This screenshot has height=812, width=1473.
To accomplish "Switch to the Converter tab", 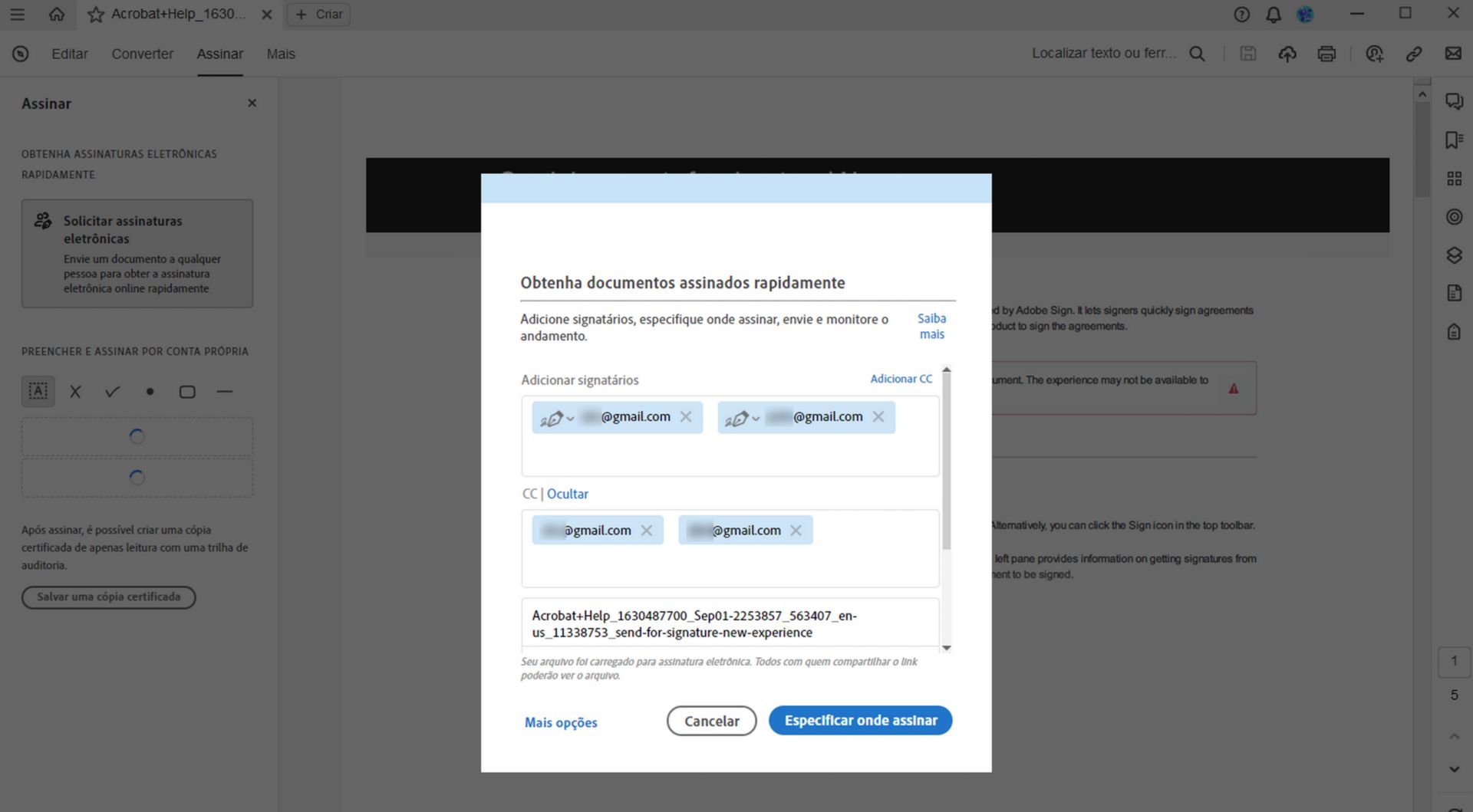I will 142,54.
